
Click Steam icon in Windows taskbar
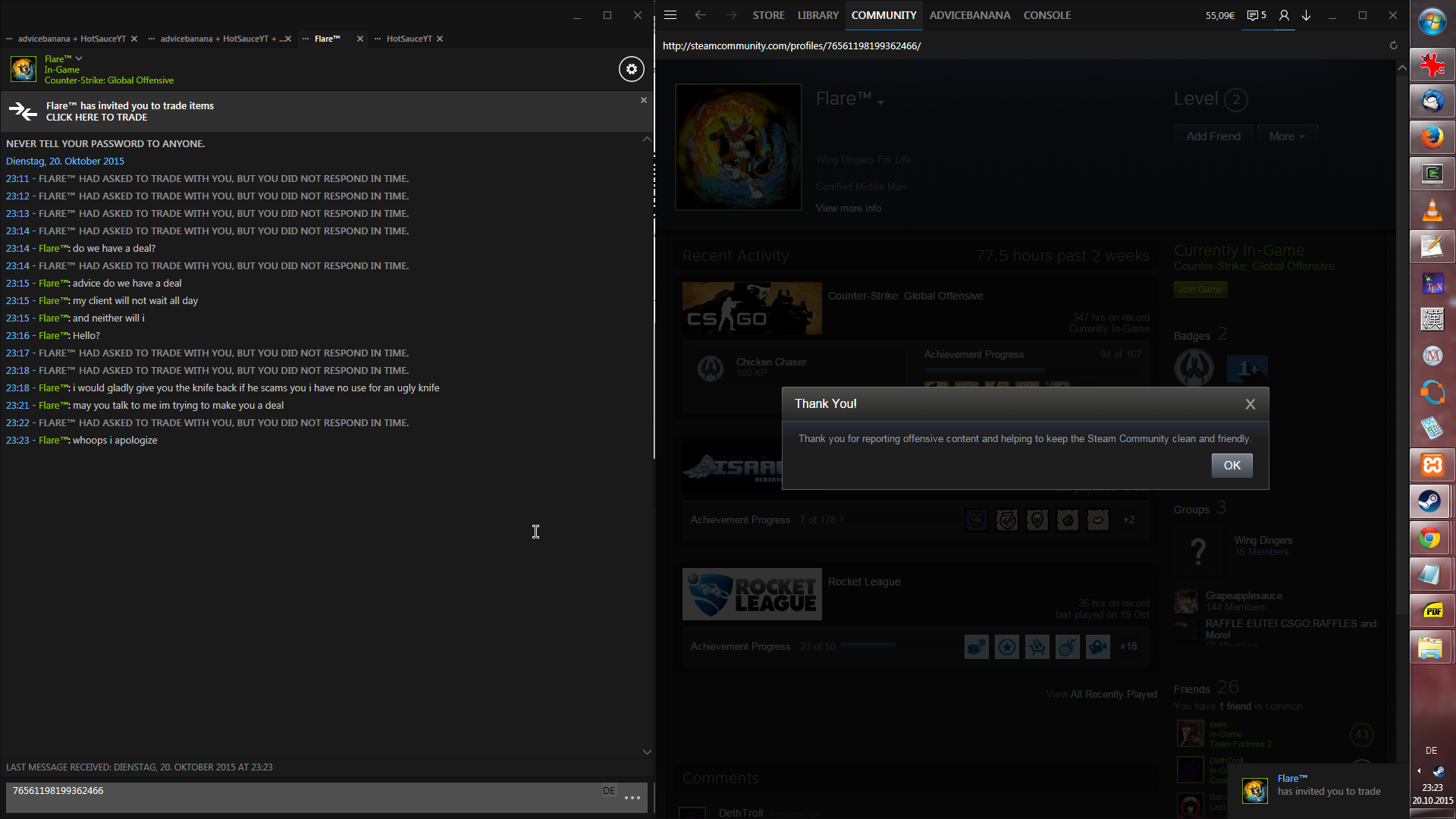(1431, 501)
